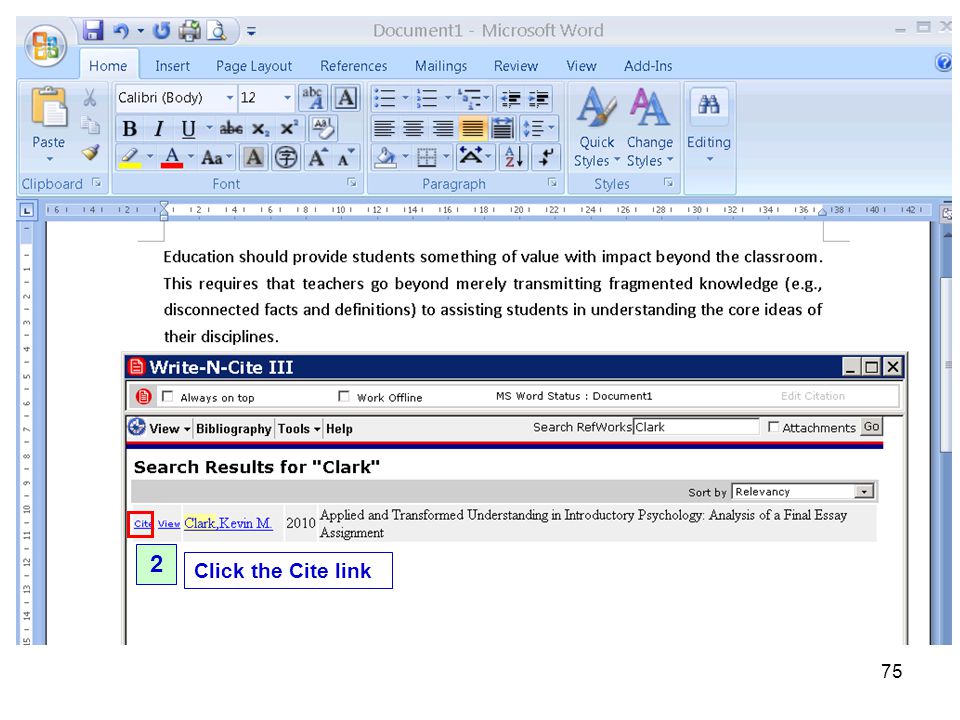This screenshot has height=720, width=960.
Task: Open Font dialog launcher
Action: coord(351,182)
